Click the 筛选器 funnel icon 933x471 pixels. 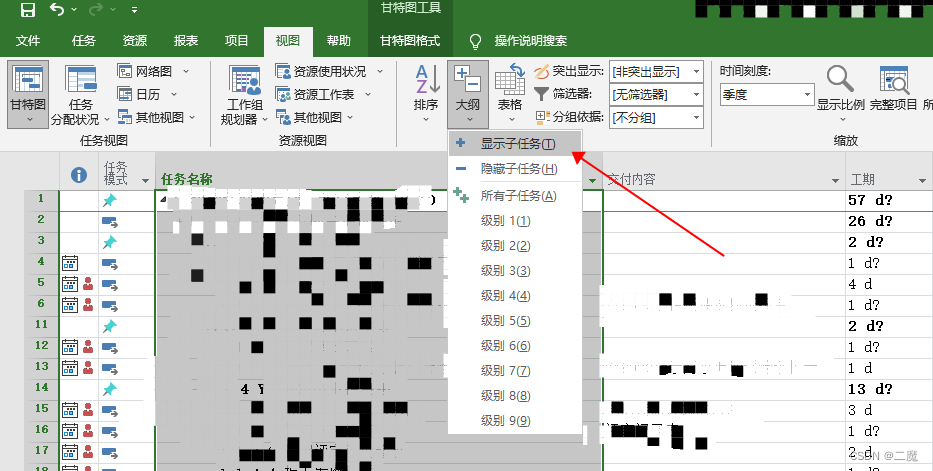tap(541, 94)
